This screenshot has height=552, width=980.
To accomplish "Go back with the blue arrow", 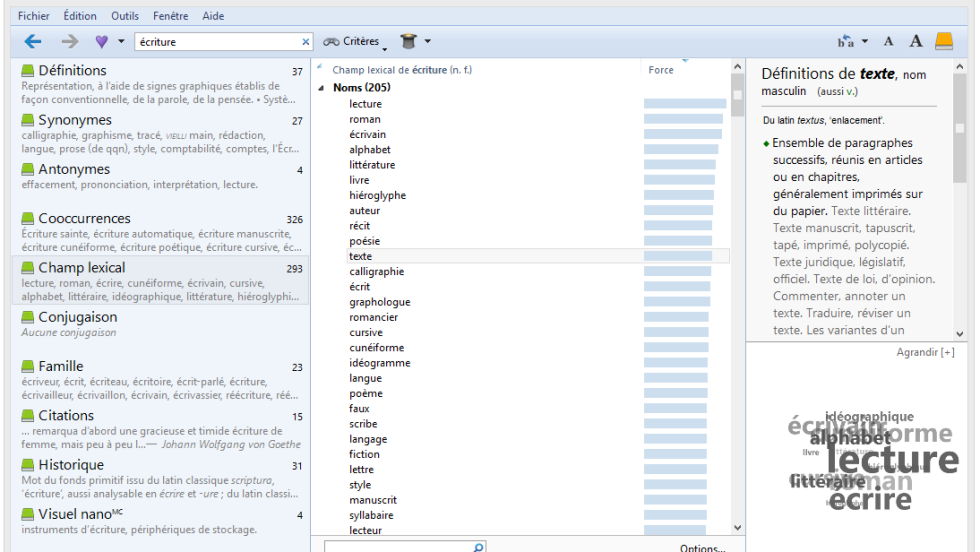I will point(32,41).
